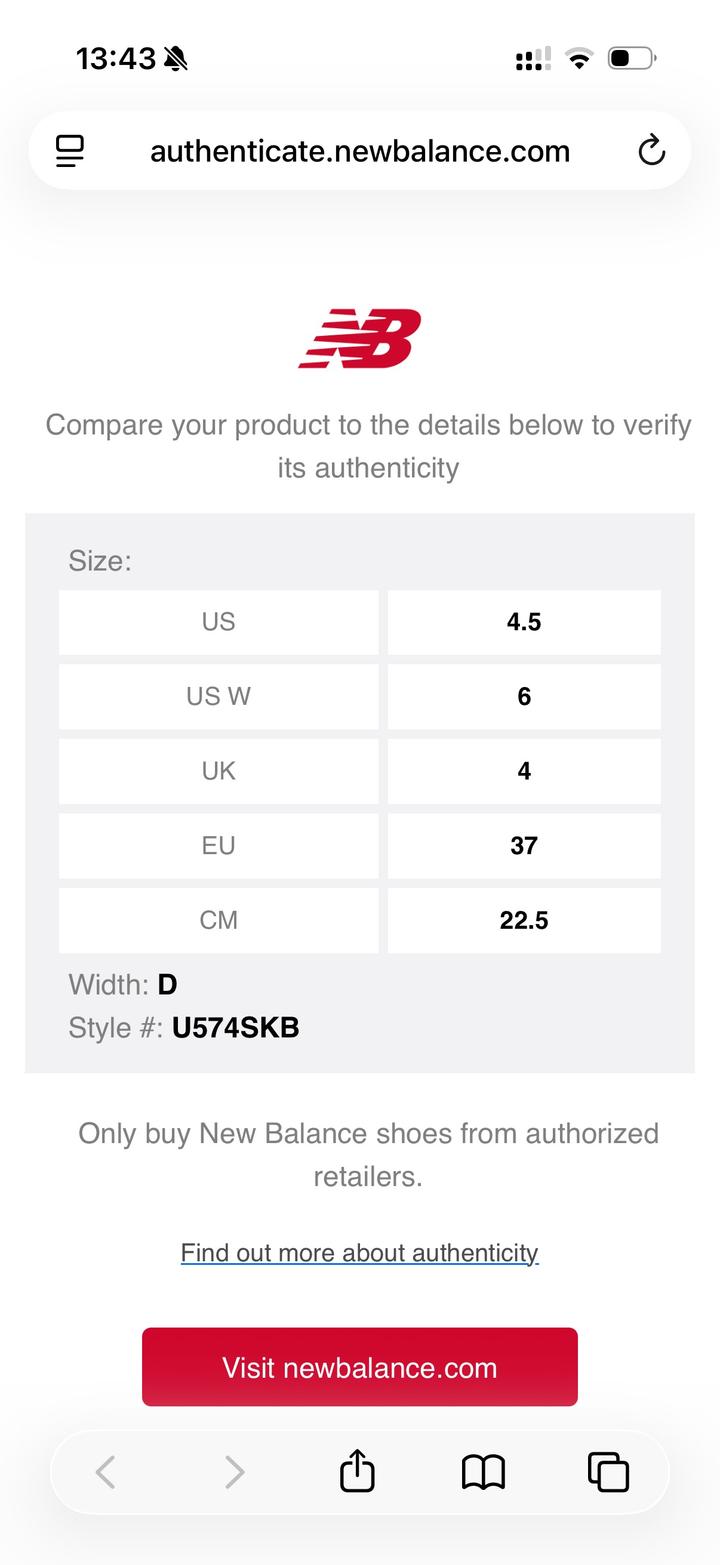The image size is (720, 1565).
Task: Select the EU size value 37
Action: 524,846
